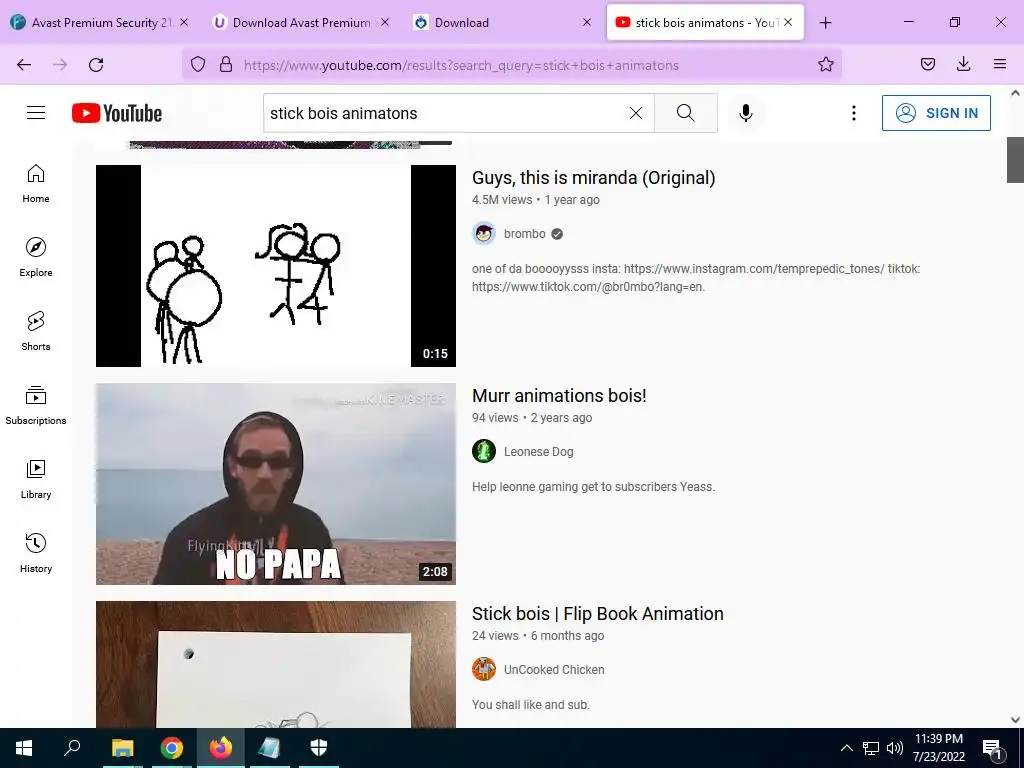Click the page vertical scrollbar thumb
Viewport: 1024px width, 768px height.
click(x=1015, y=160)
